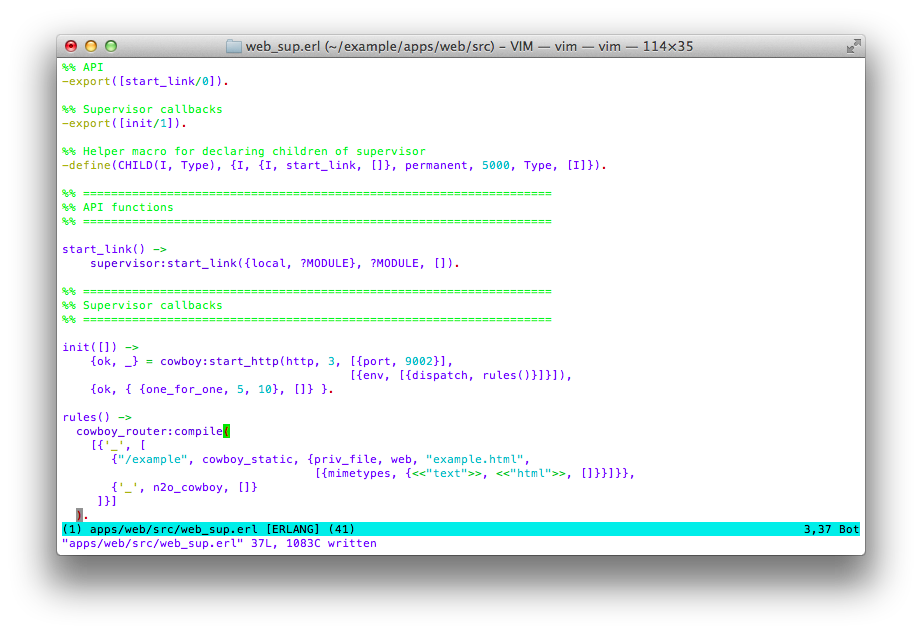The image size is (922, 634).
Task: Click the -define(CHILD macro line
Action: [333, 165]
